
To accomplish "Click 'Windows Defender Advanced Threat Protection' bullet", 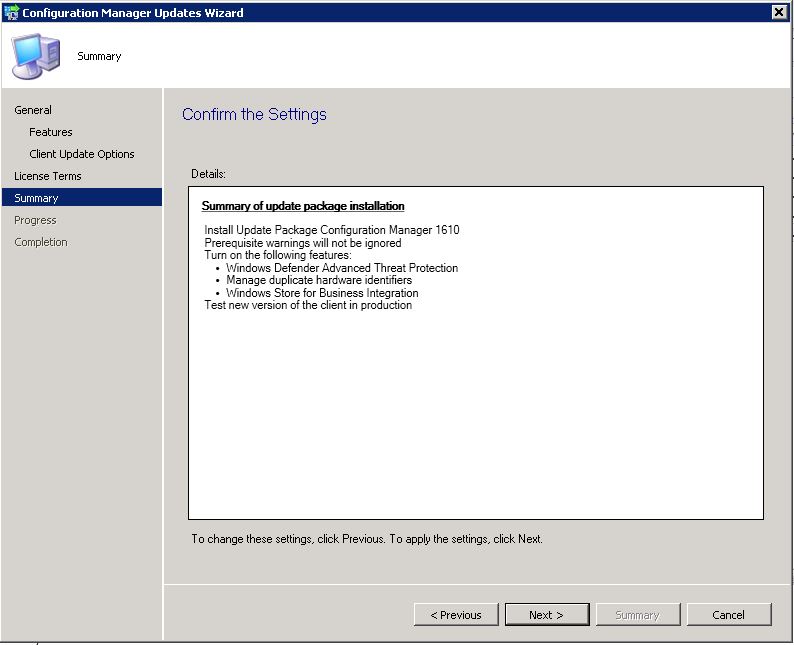I will pos(342,268).
